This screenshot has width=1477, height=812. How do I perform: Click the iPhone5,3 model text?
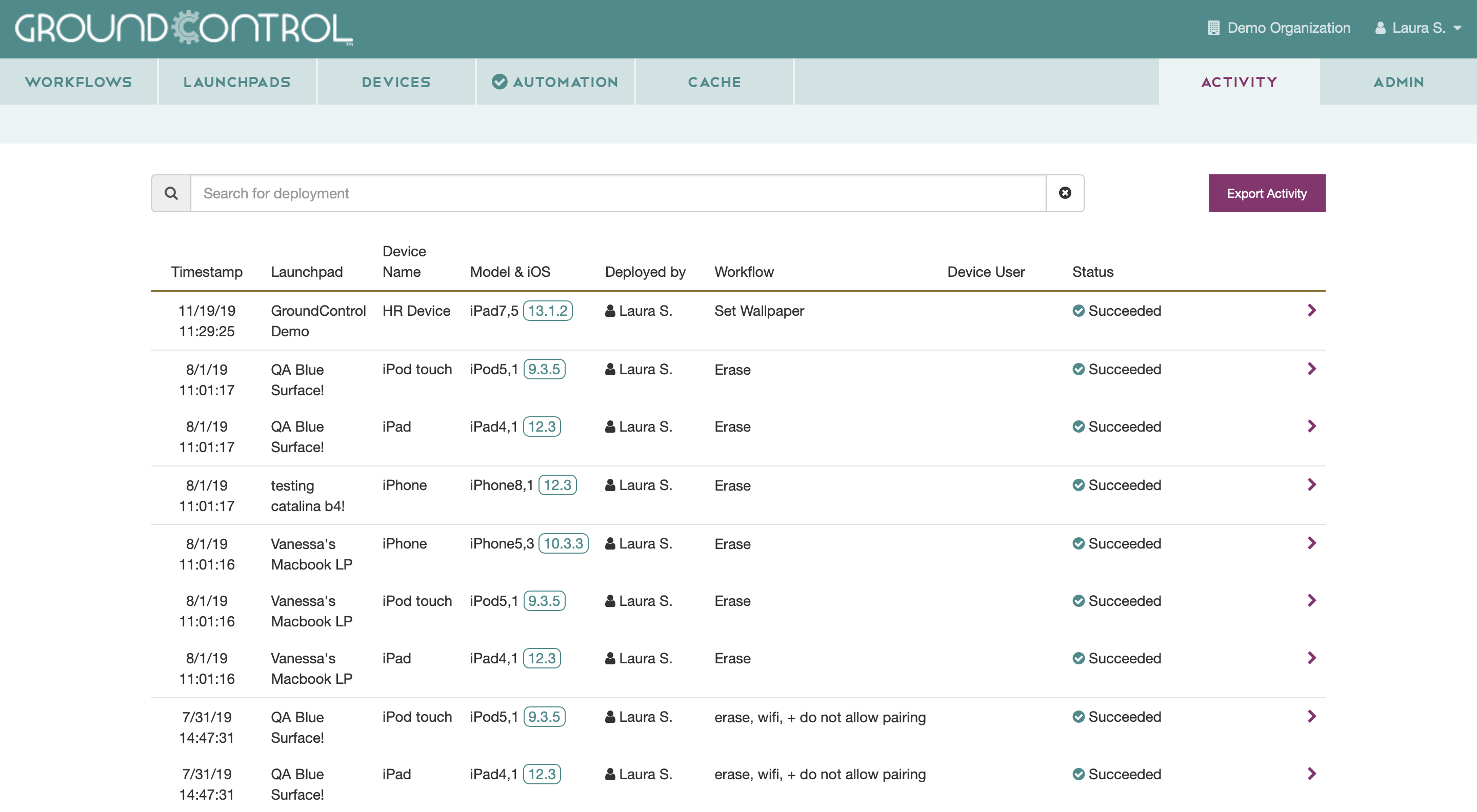coord(502,543)
